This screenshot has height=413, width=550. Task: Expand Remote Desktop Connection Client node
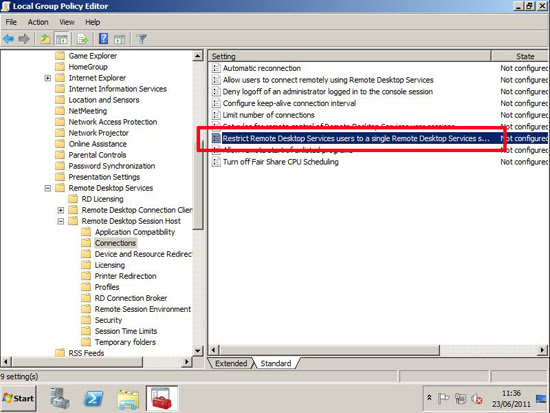[61, 210]
